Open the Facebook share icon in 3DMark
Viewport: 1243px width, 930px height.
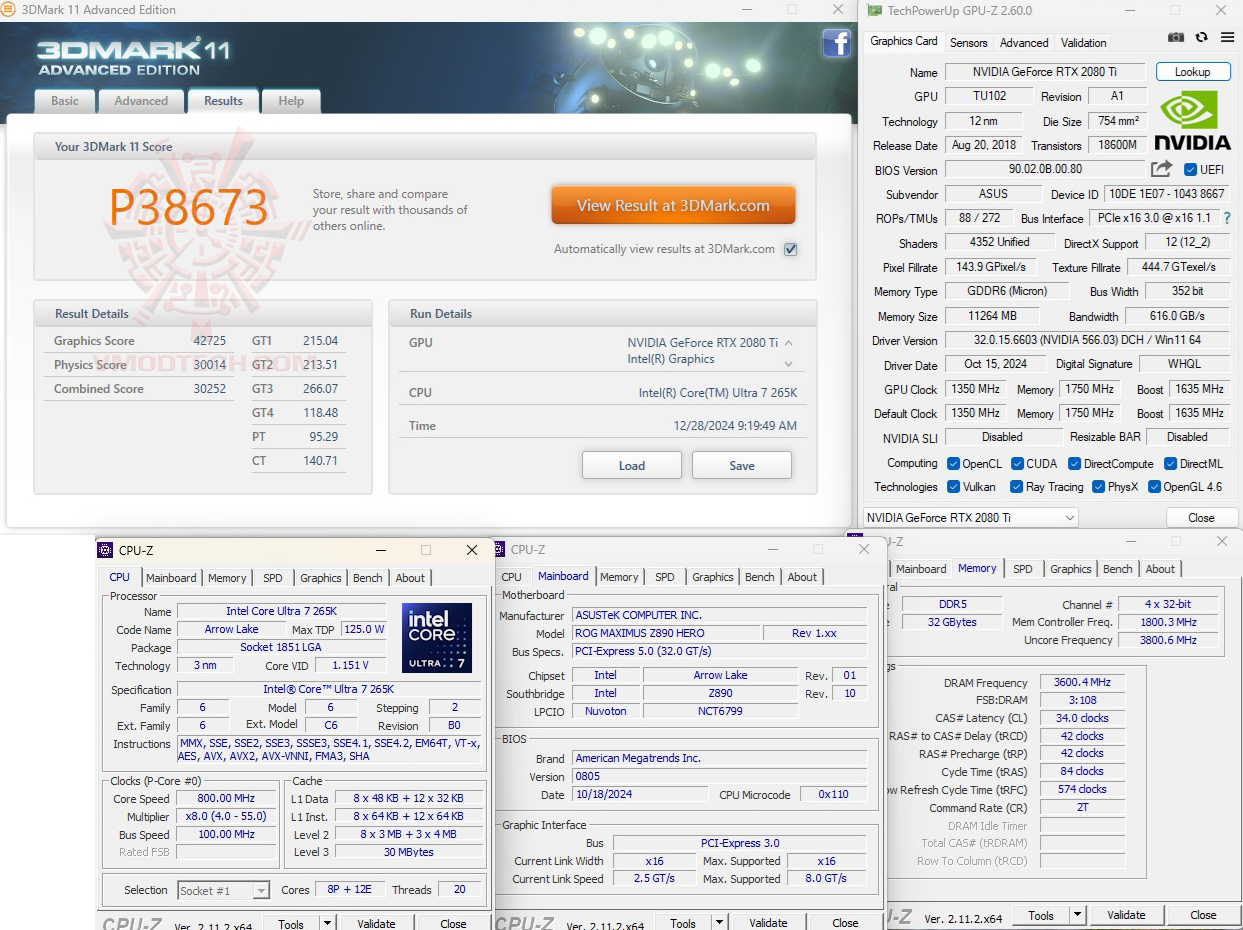point(836,43)
